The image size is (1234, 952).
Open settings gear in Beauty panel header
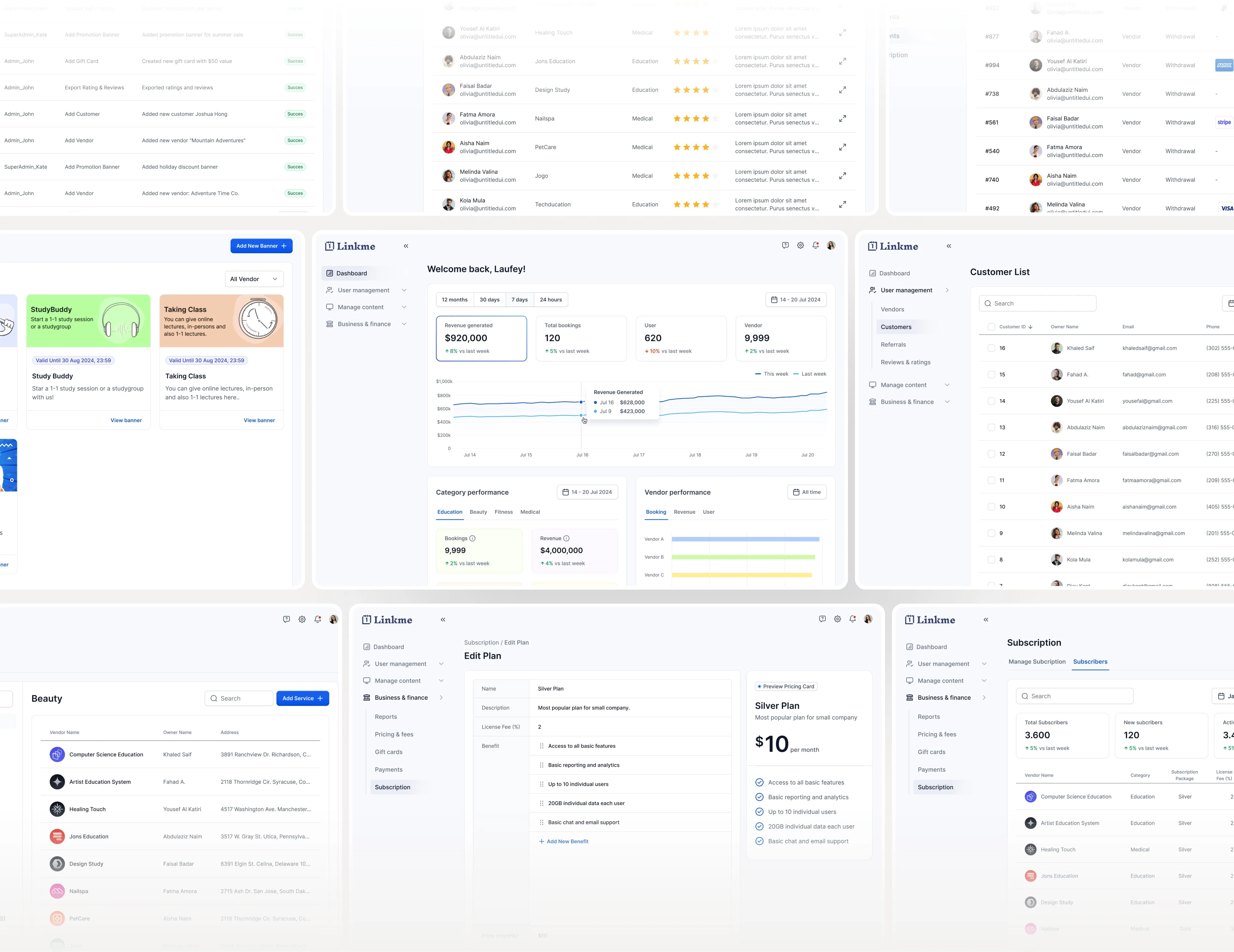302,619
